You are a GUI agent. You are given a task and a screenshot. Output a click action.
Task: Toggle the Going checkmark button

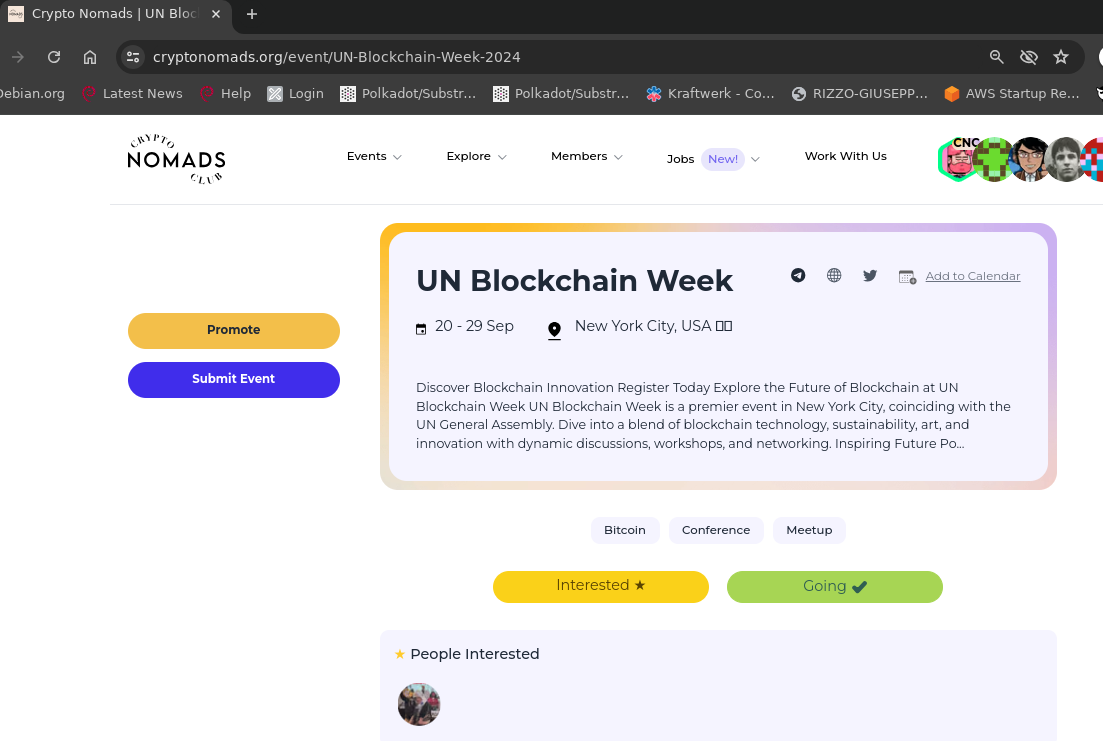tap(834, 587)
